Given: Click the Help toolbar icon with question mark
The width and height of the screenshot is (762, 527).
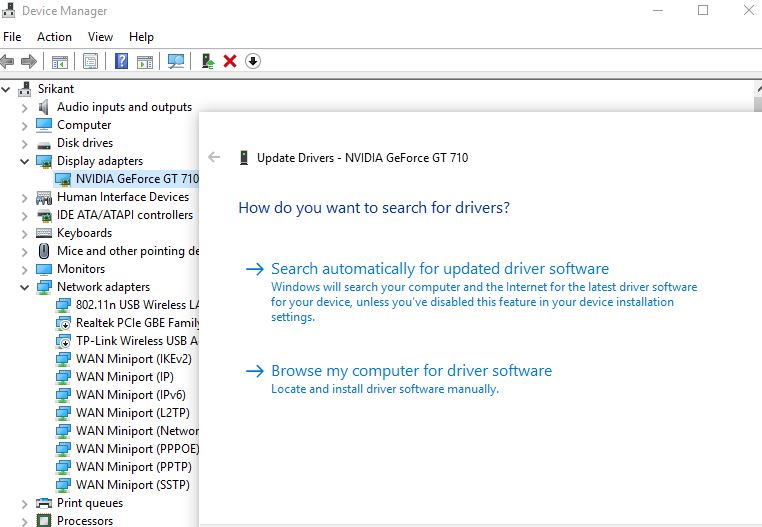Looking at the screenshot, I should pyautogui.click(x=121, y=61).
